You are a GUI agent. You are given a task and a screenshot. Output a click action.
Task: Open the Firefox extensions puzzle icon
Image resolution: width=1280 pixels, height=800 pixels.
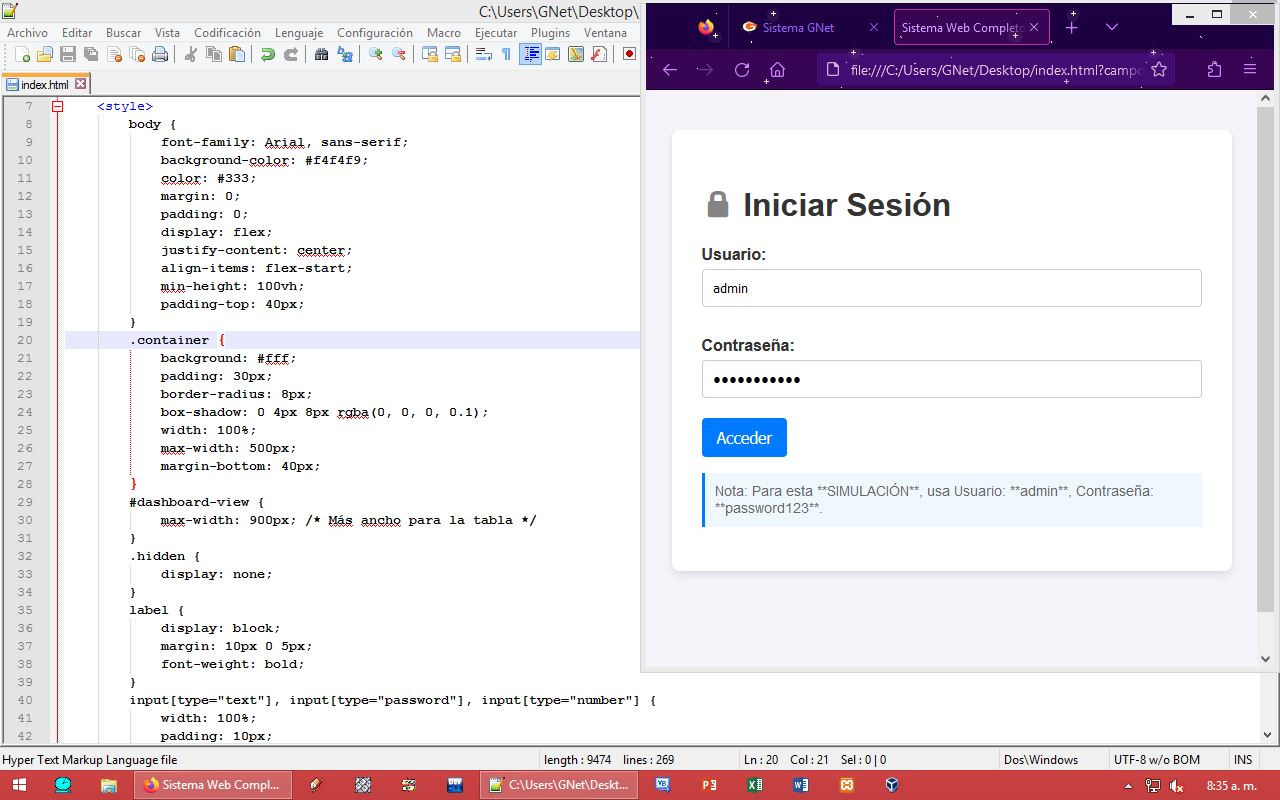(1214, 70)
